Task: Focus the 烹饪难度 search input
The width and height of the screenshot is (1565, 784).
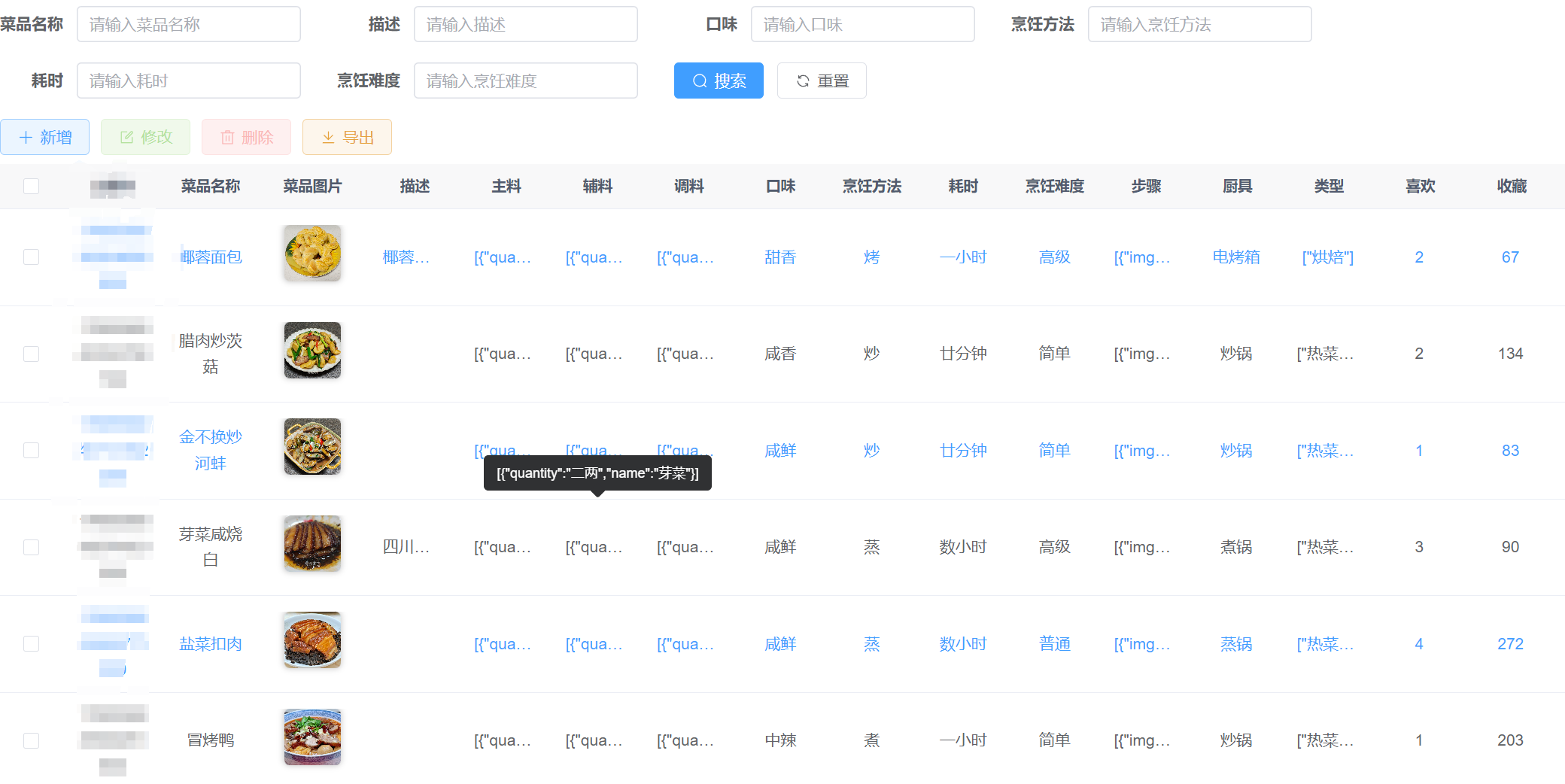Action: pos(526,81)
